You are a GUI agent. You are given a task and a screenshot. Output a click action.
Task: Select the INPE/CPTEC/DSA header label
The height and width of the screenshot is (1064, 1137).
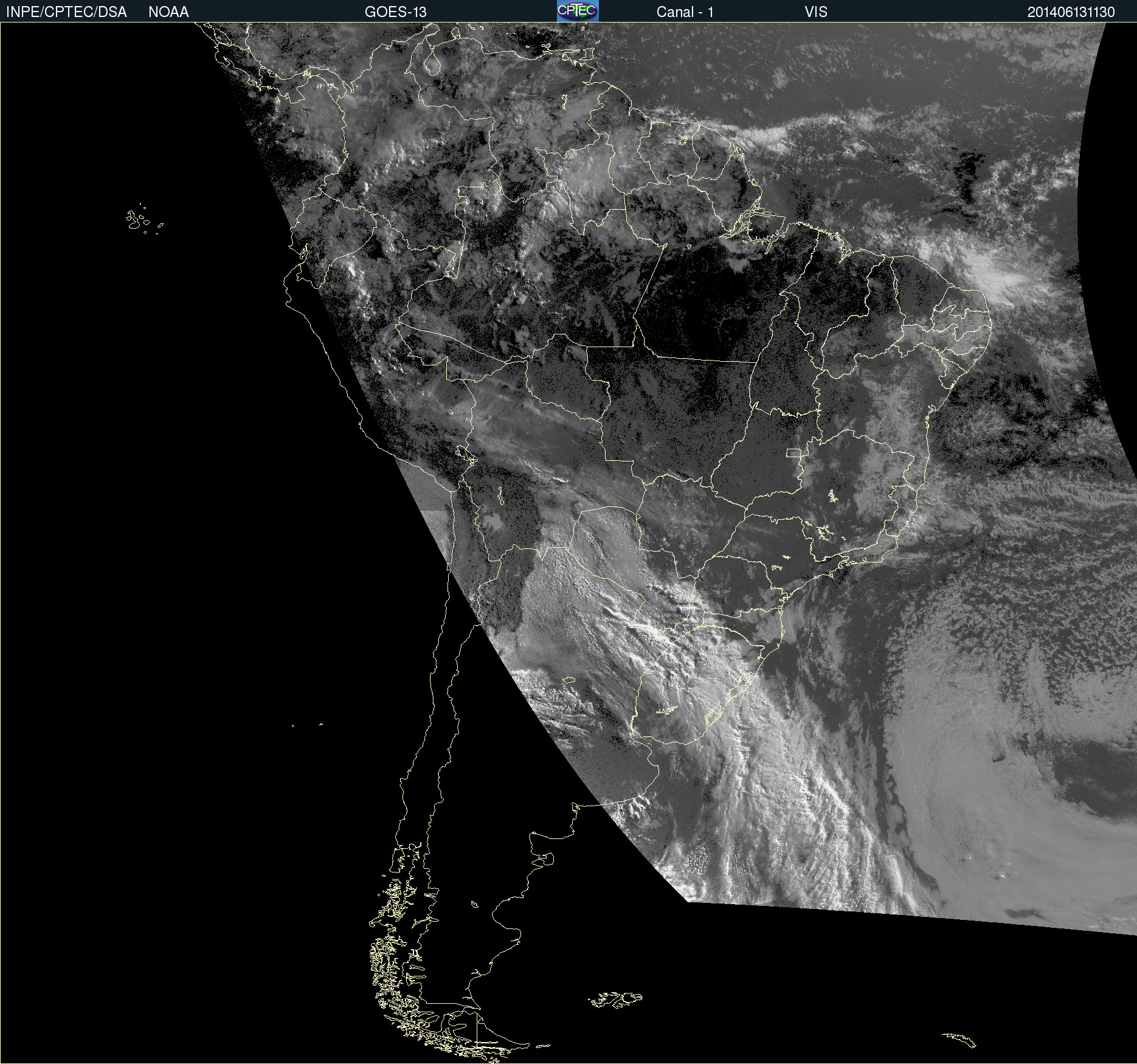pyautogui.click(x=66, y=12)
